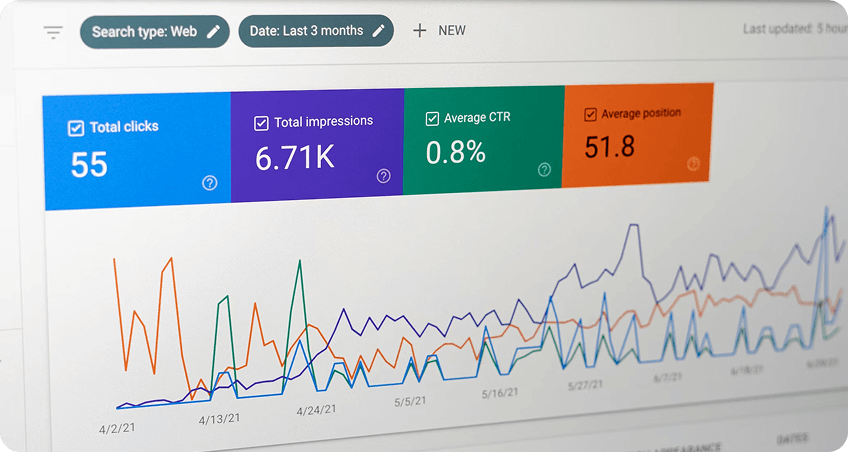Viewport: 848px width, 452px height.
Task: Uncheck the Total clicks checkbox
Action: tap(75, 128)
